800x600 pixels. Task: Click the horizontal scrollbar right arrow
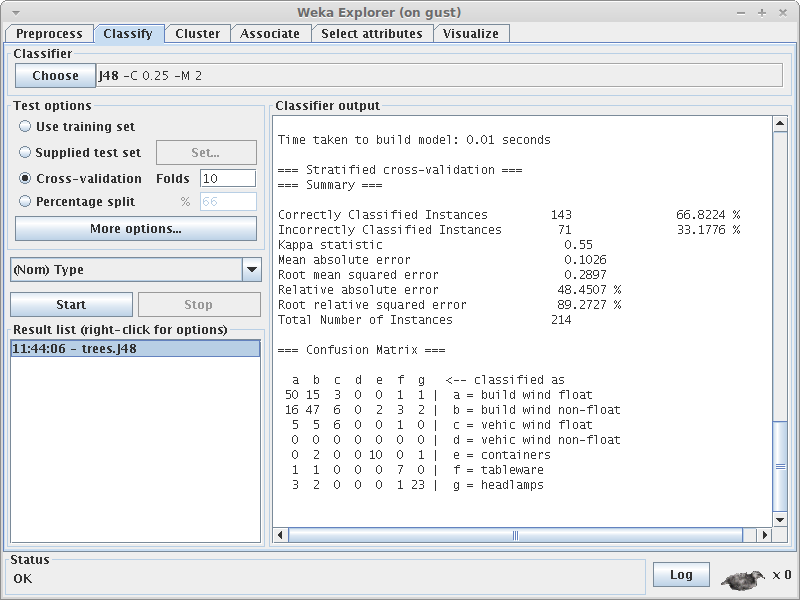coord(764,535)
